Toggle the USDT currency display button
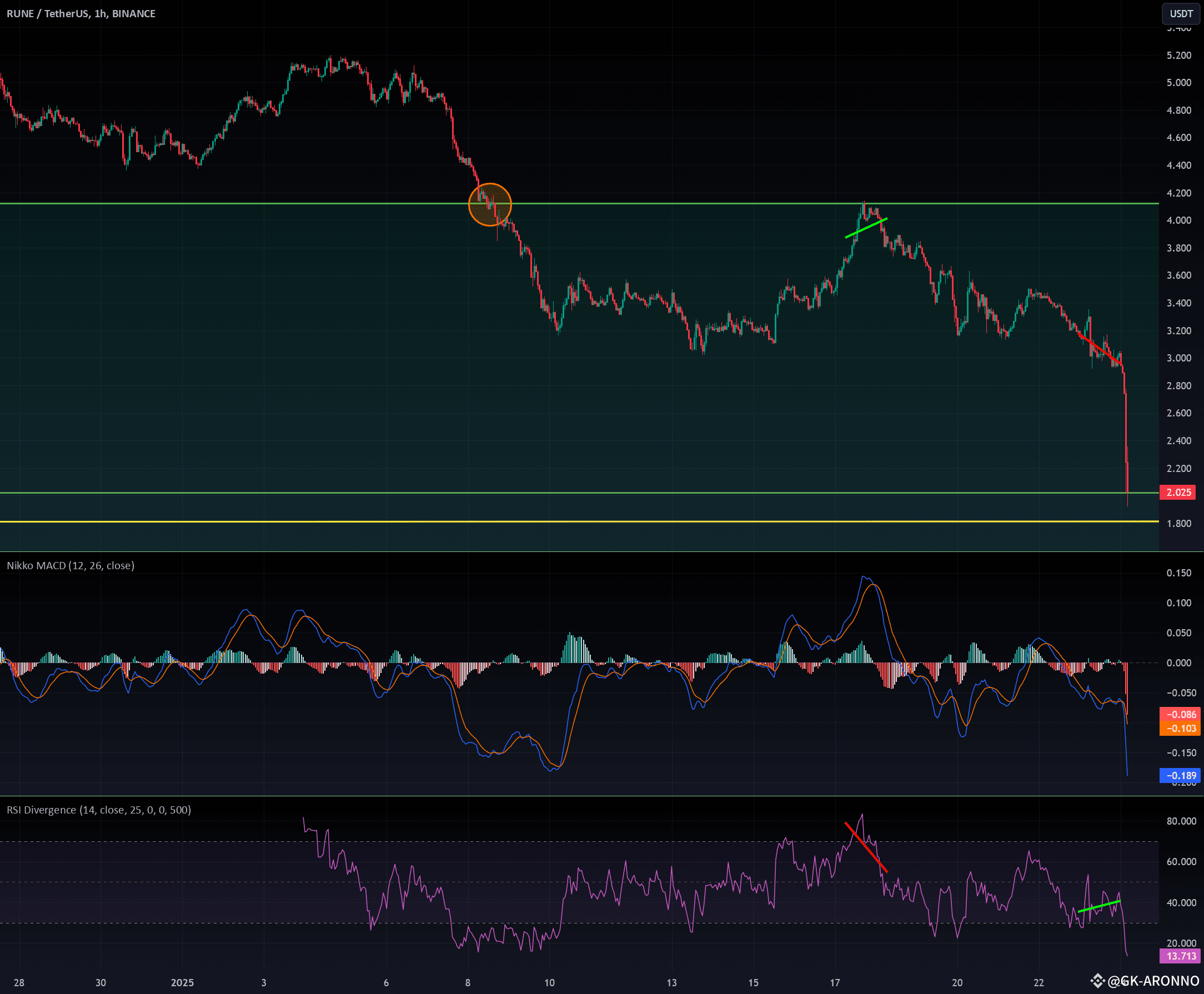Image resolution: width=1204 pixels, height=994 pixels. pos(1182,14)
